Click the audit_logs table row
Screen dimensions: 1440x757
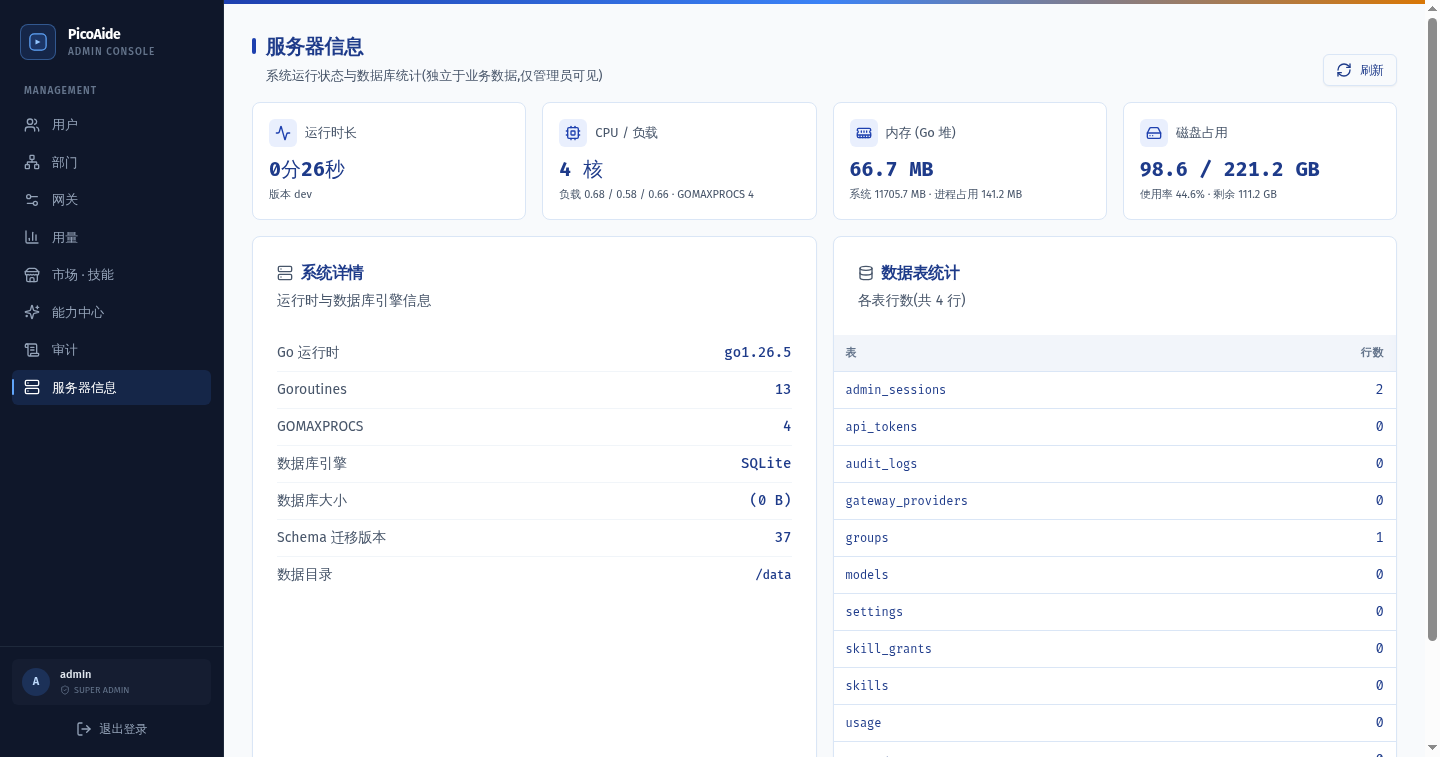click(x=1115, y=464)
